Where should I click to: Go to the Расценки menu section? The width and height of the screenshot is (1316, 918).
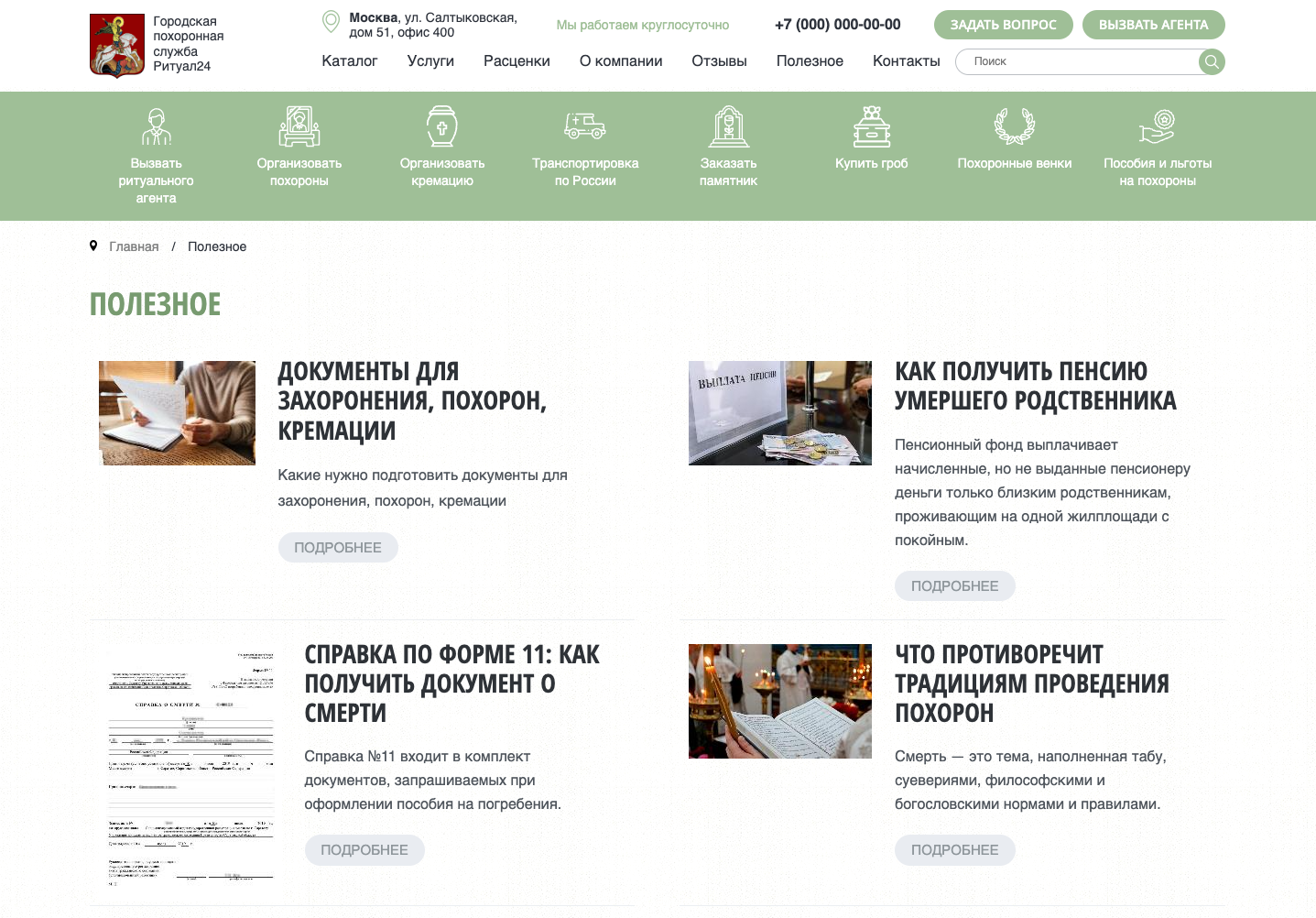click(517, 61)
